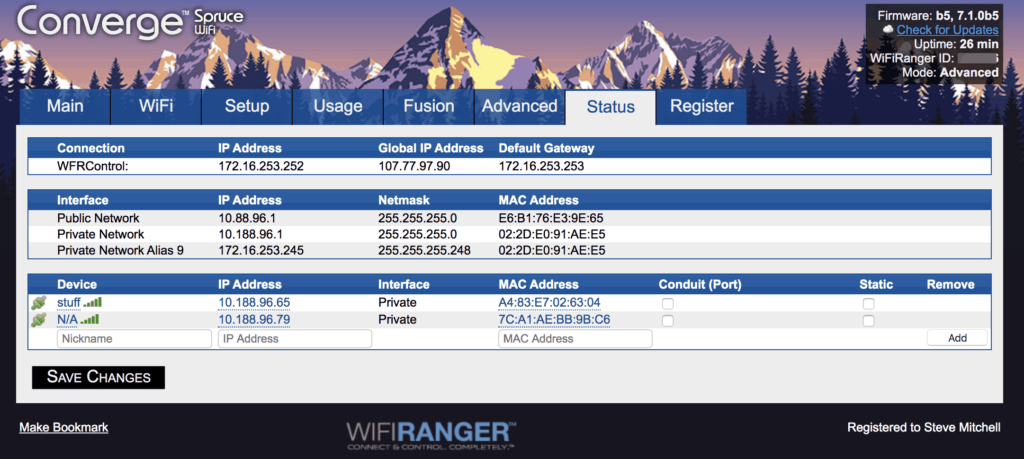Image resolution: width=1024 pixels, height=459 pixels.
Task: Click Public Network IP 10.88.96.1
Action: coord(247,218)
